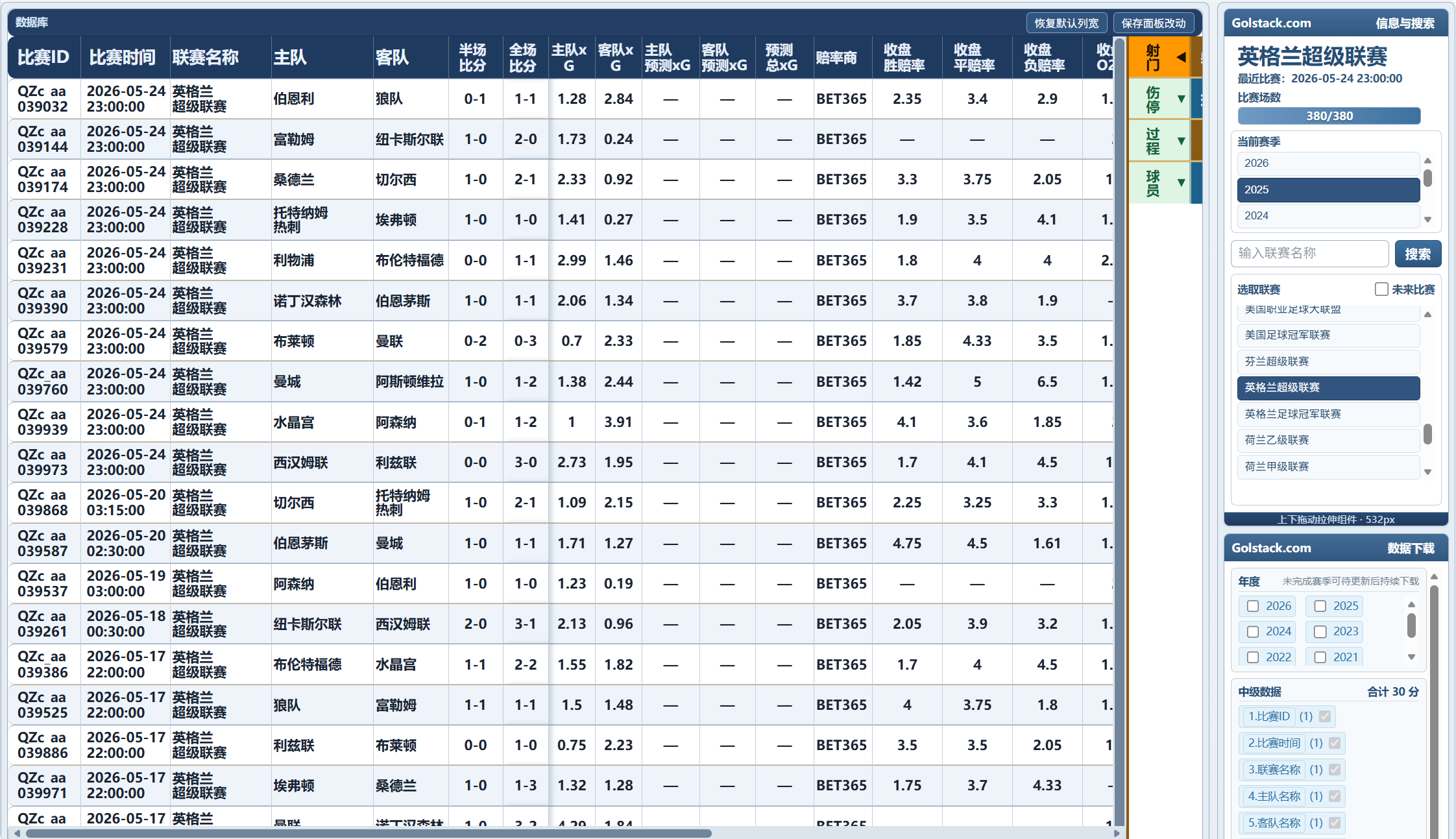Click the 3.联赛名称 field tag
The width and height of the screenshot is (1456, 839).
pos(1274,770)
